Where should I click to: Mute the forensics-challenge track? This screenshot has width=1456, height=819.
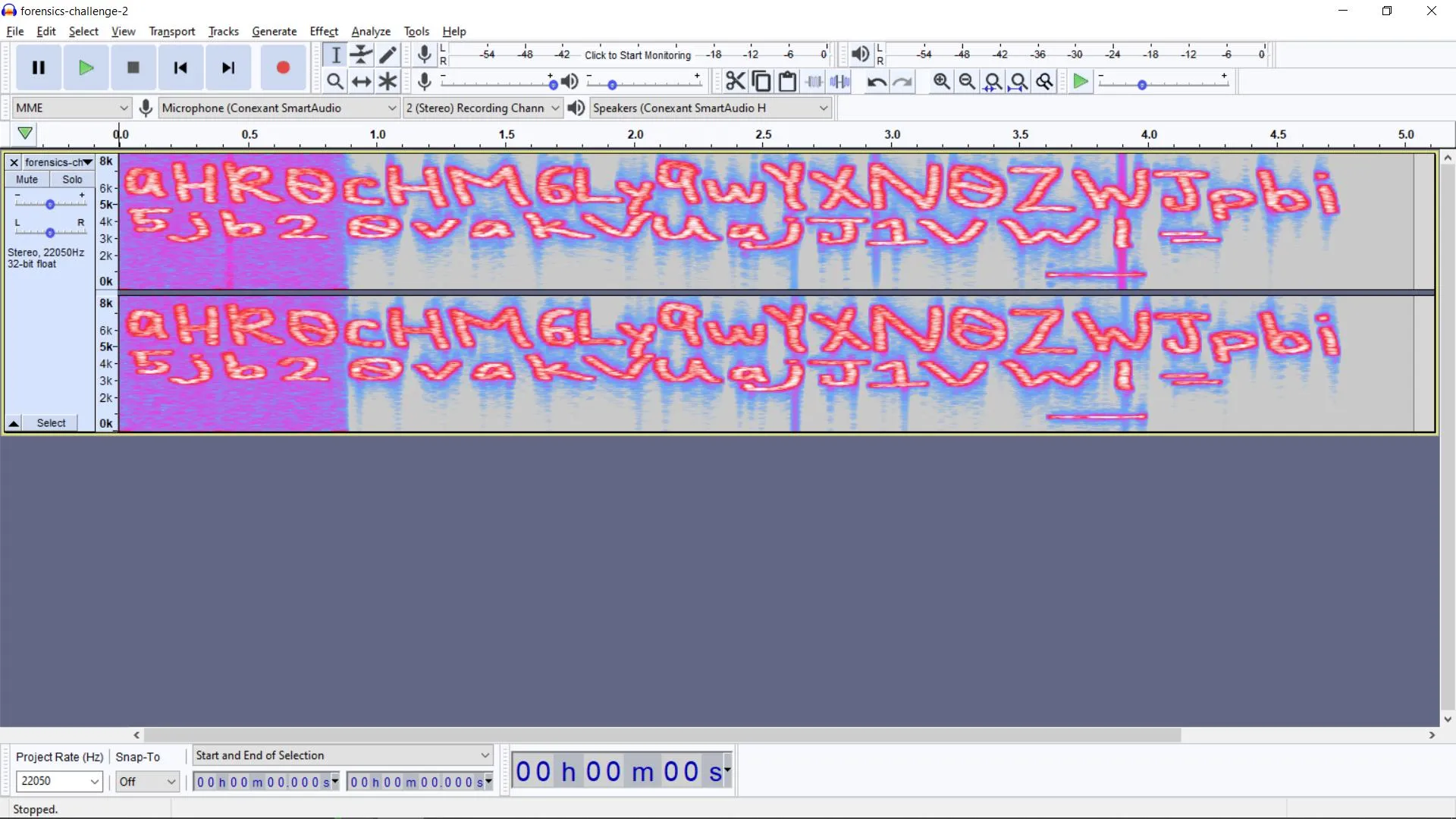point(27,180)
